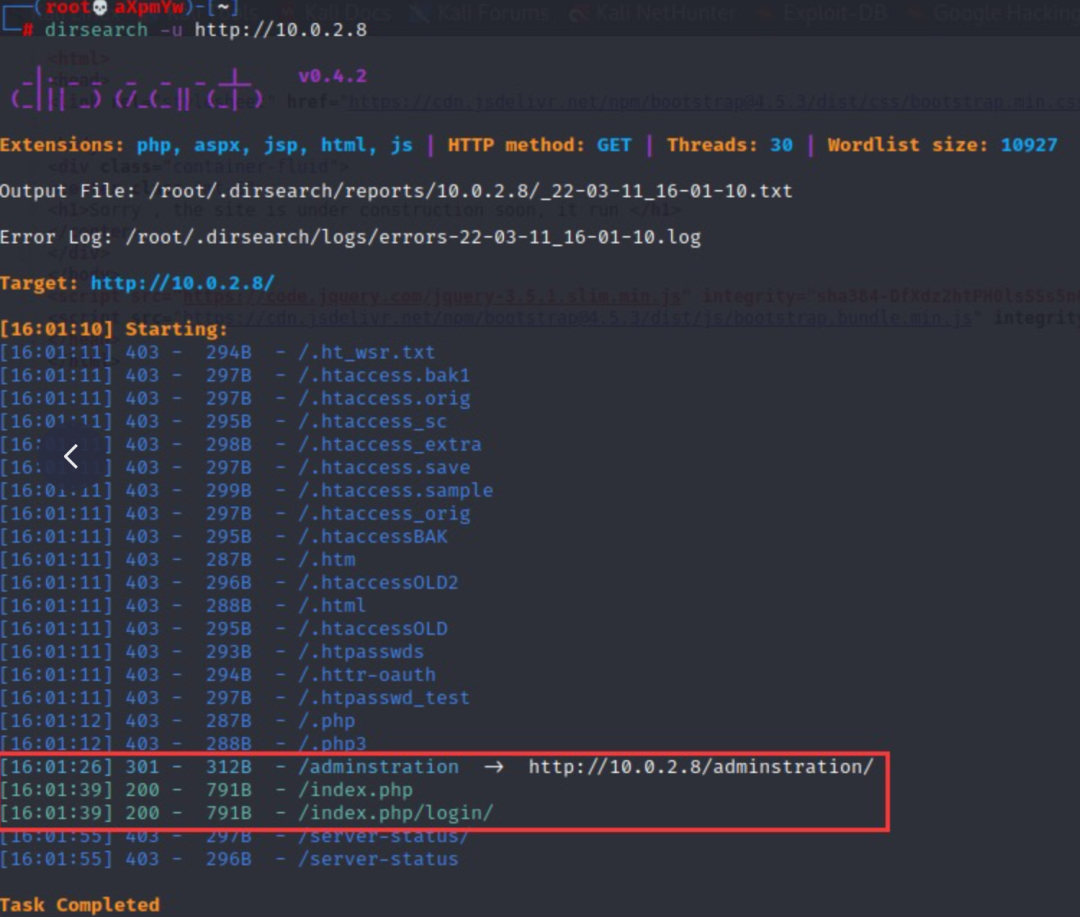Click the Threads value 30
Viewport: 1080px width, 917px height.
[x=781, y=145]
